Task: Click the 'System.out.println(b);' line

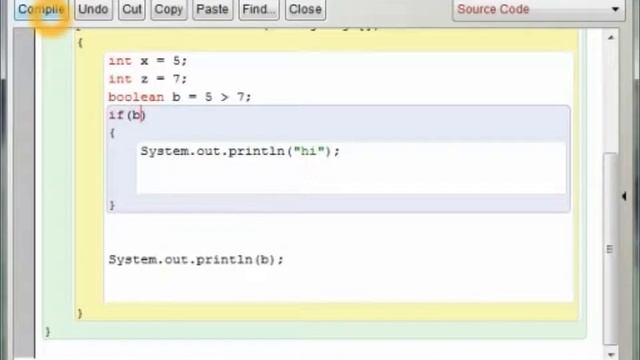Action: pos(196,260)
